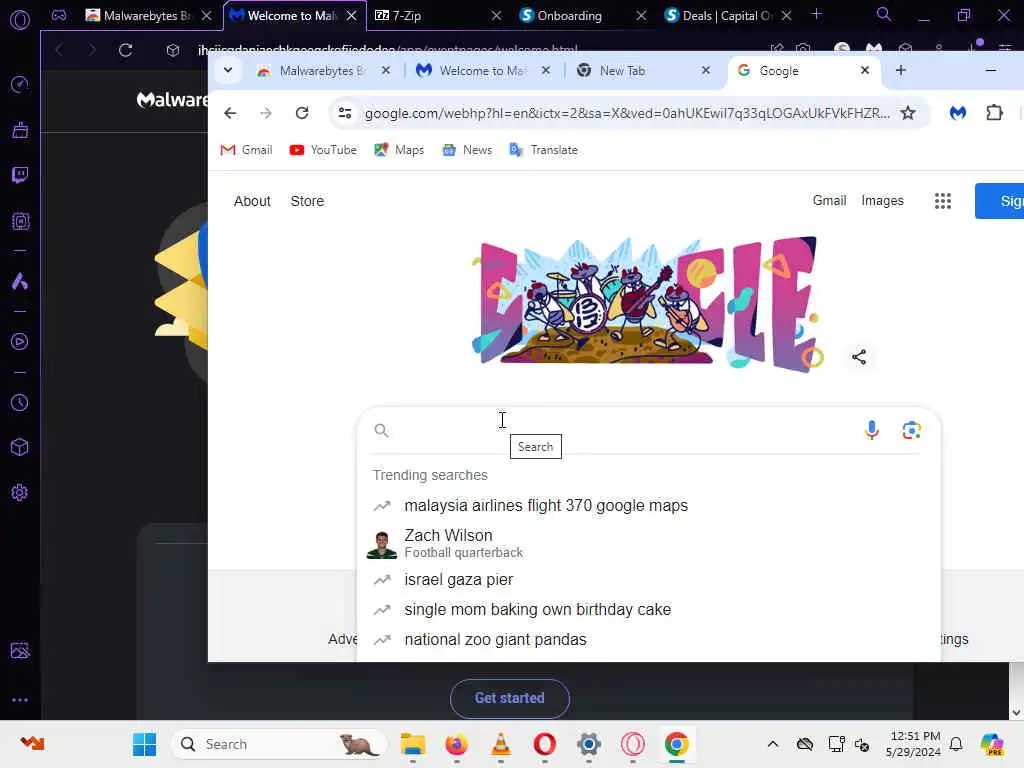Viewport: 1024px width, 768px height.
Task: Click Images link on Google page
Action: 882,200
